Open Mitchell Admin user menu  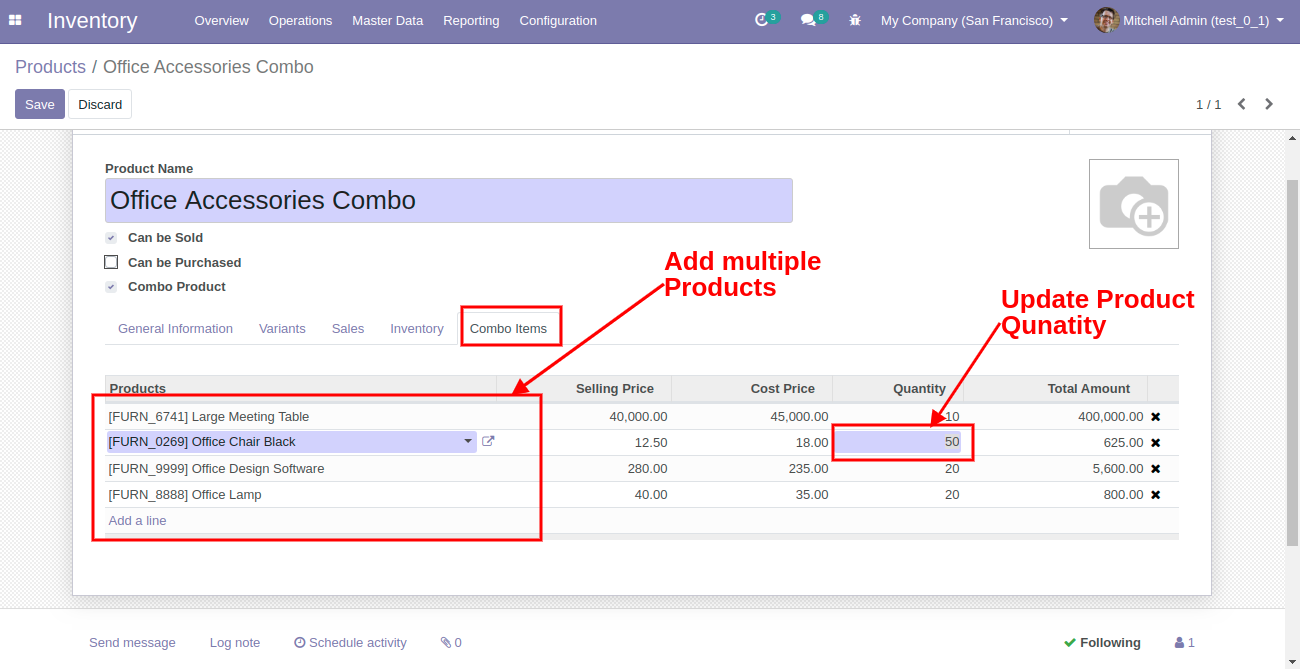coord(1189,20)
